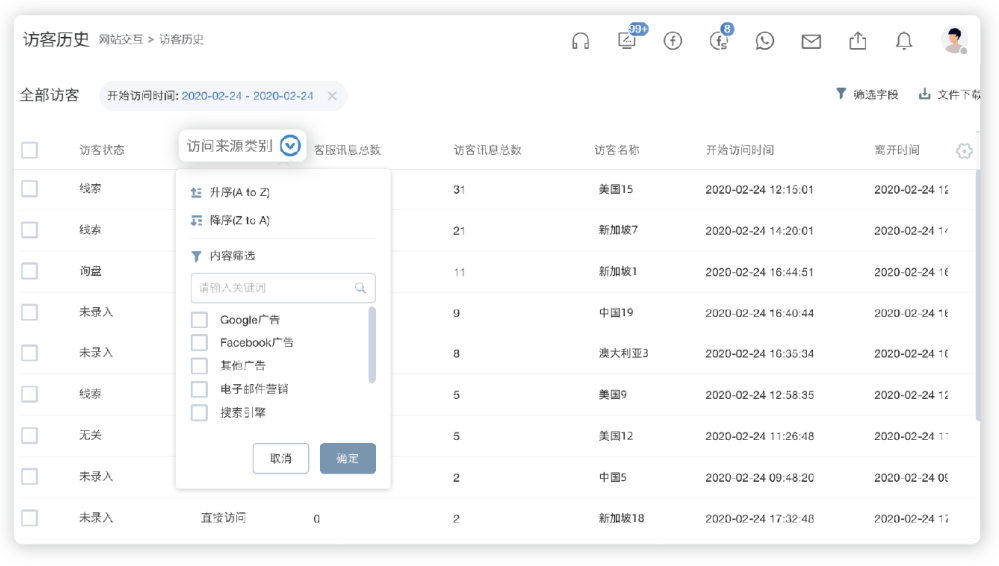Select the row checkbox for 新加坡7
The image size is (999, 566).
click(x=29, y=229)
